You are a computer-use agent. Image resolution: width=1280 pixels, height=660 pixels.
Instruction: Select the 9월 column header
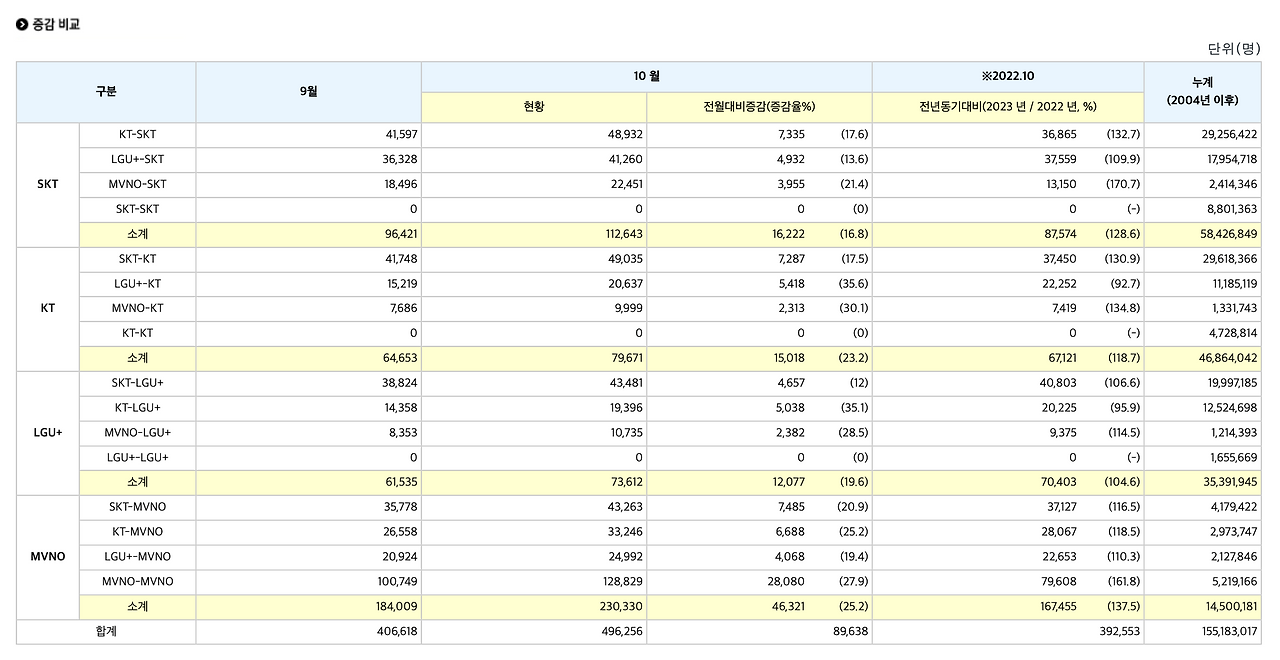(x=307, y=91)
